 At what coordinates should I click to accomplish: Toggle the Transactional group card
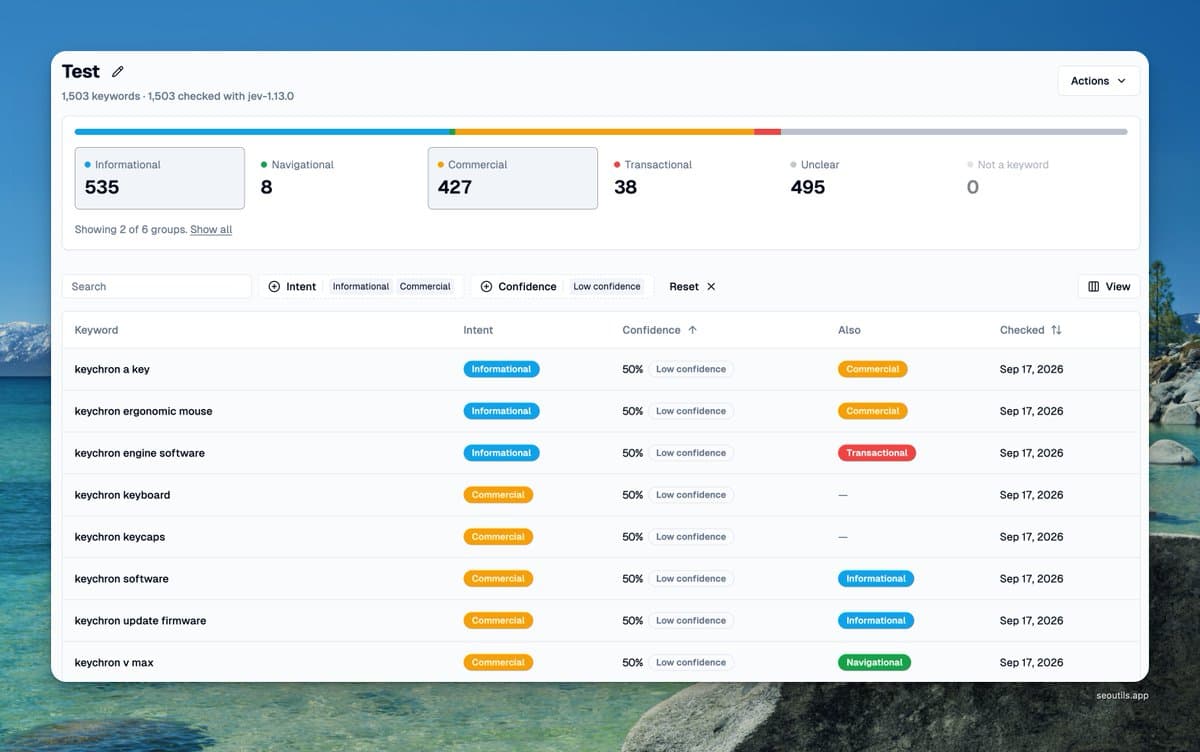690,178
